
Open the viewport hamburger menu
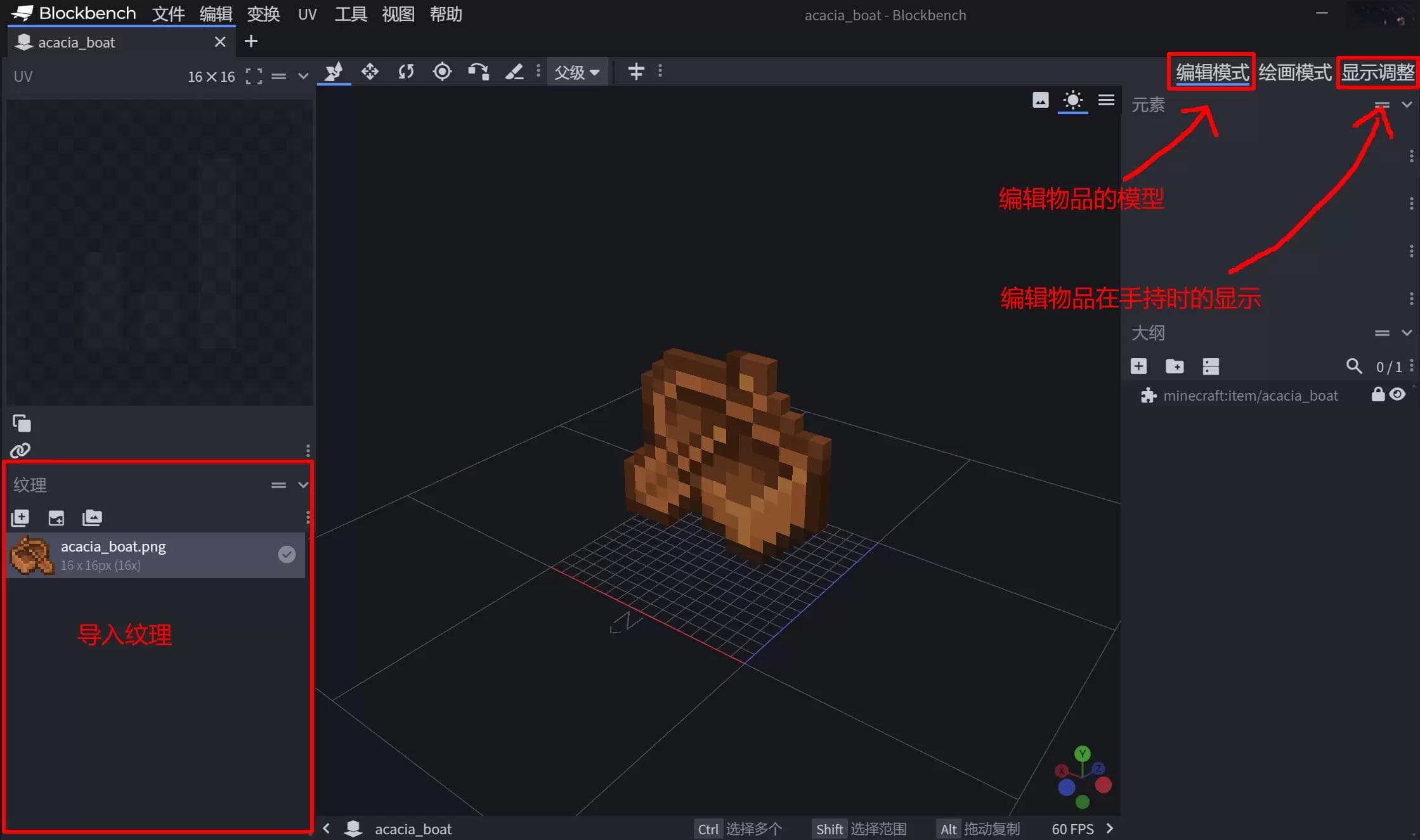[1106, 100]
